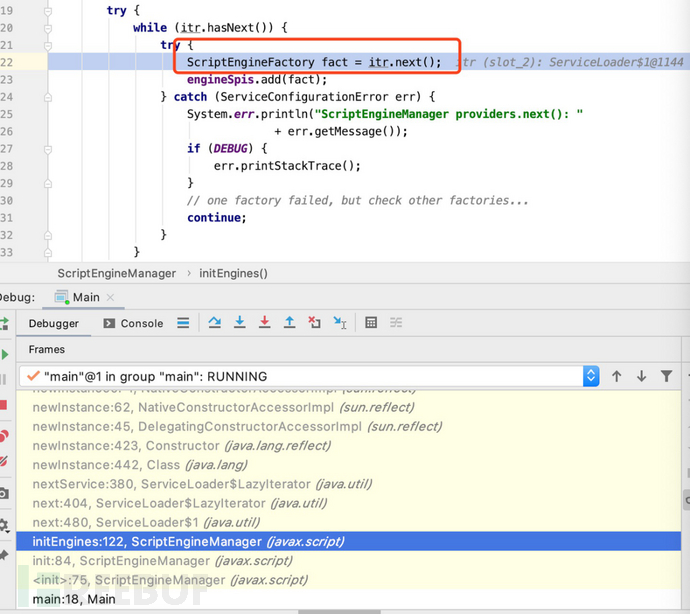Close the Main debug session tab
690x614 pixels.
click(x=110, y=298)
